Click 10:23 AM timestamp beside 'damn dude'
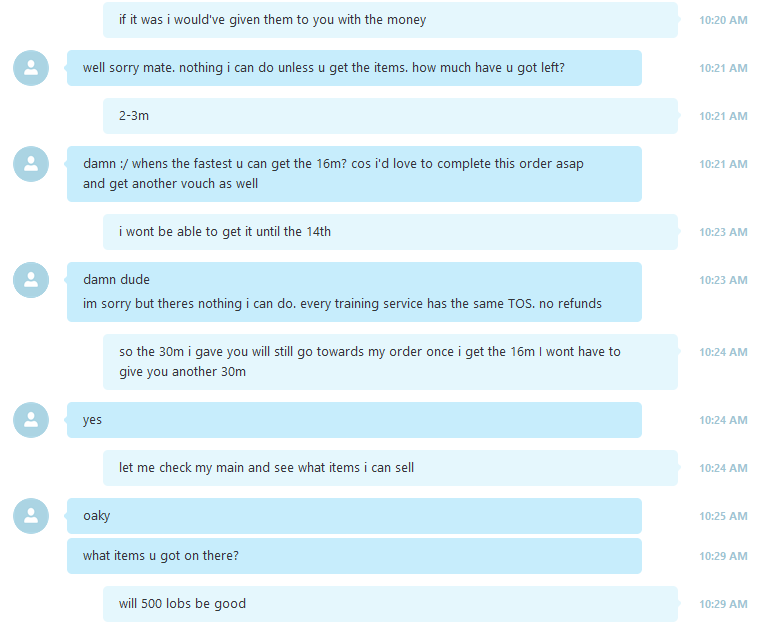Viewport: 778px width, 635px height. pos(723,280)
